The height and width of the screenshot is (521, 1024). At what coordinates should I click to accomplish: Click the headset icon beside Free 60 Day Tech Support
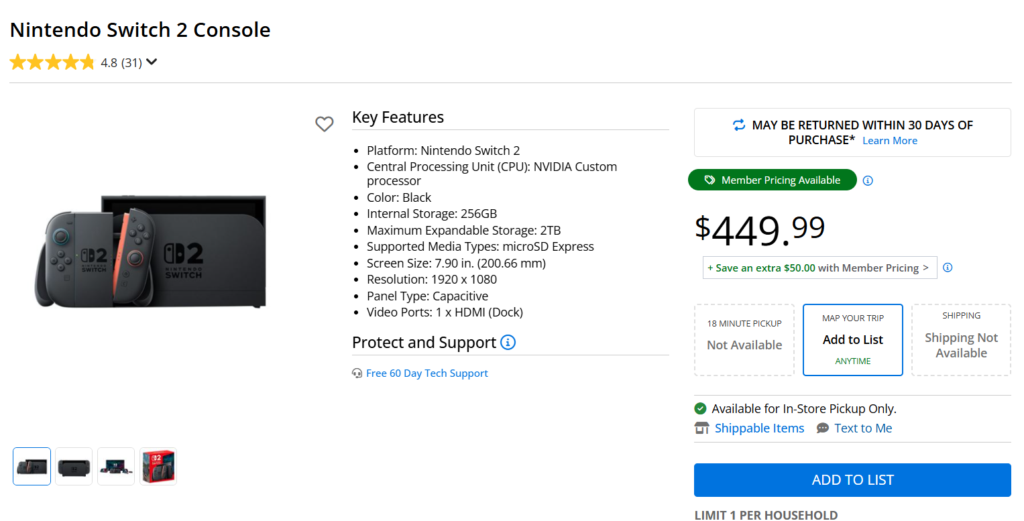point(357,373)
